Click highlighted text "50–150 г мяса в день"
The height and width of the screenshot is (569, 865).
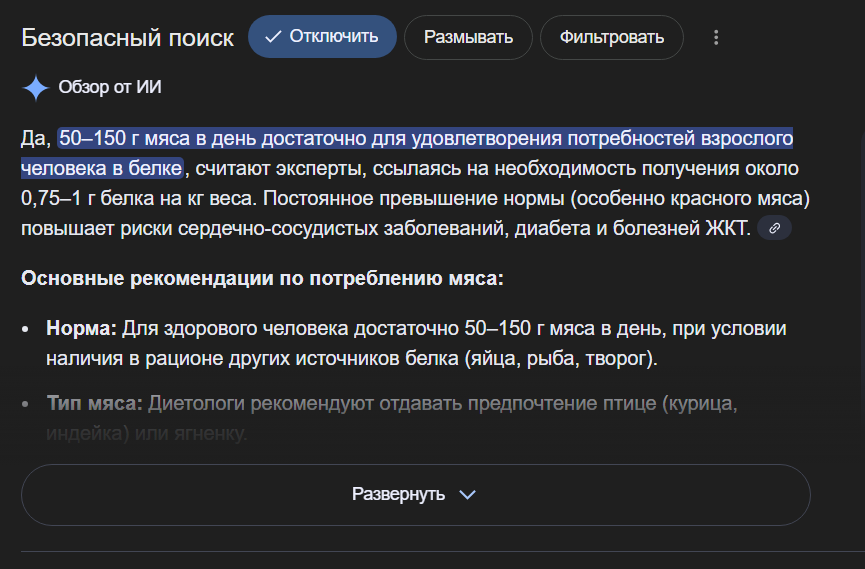point(149,138)
